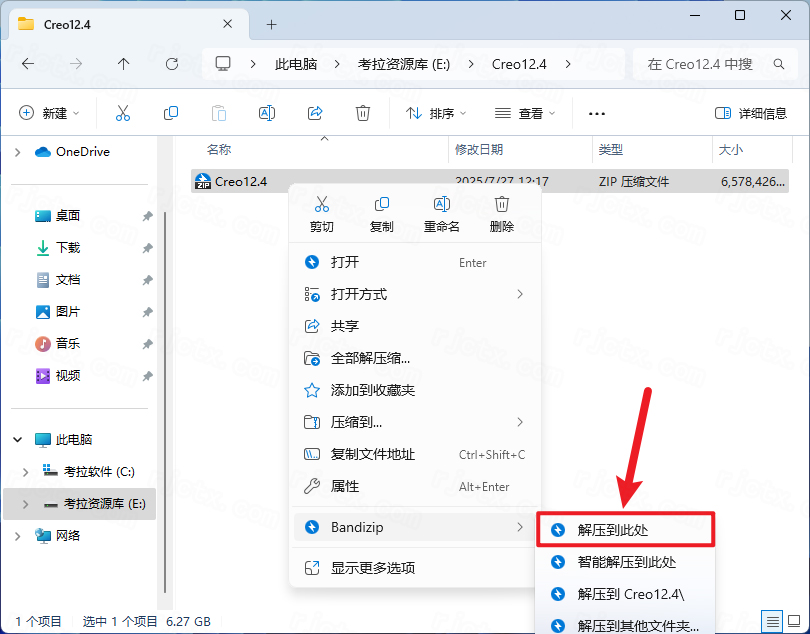Choose 重命名 in context menu
This screenshot has height=634, width=810.
(442, 214)
